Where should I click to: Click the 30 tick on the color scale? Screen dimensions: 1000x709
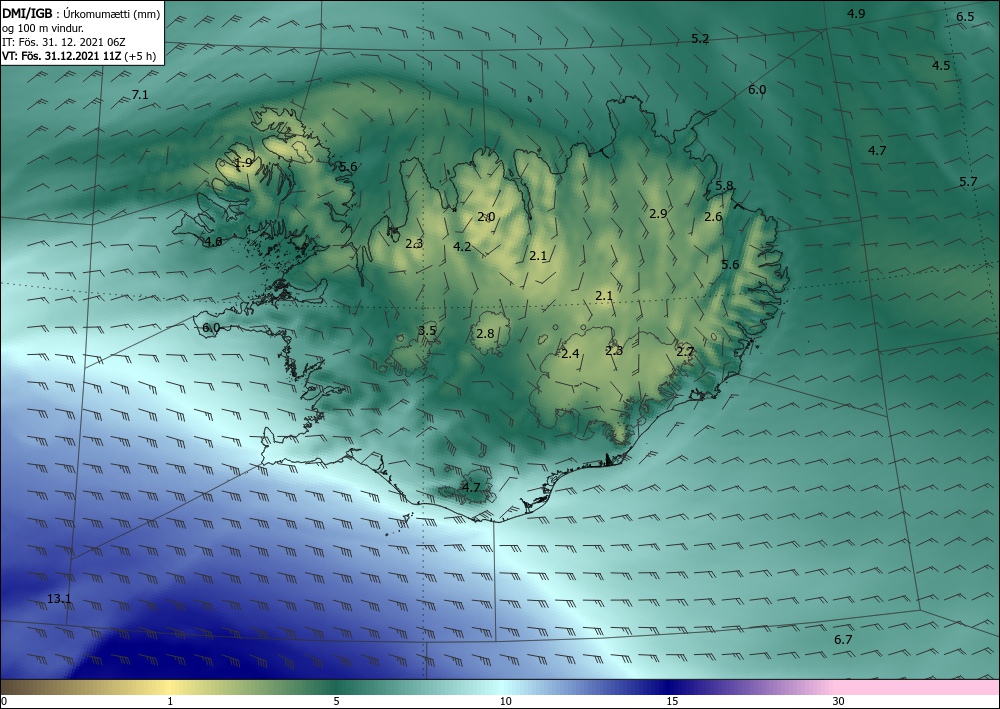pyautogui.click(x=839, y=701)
